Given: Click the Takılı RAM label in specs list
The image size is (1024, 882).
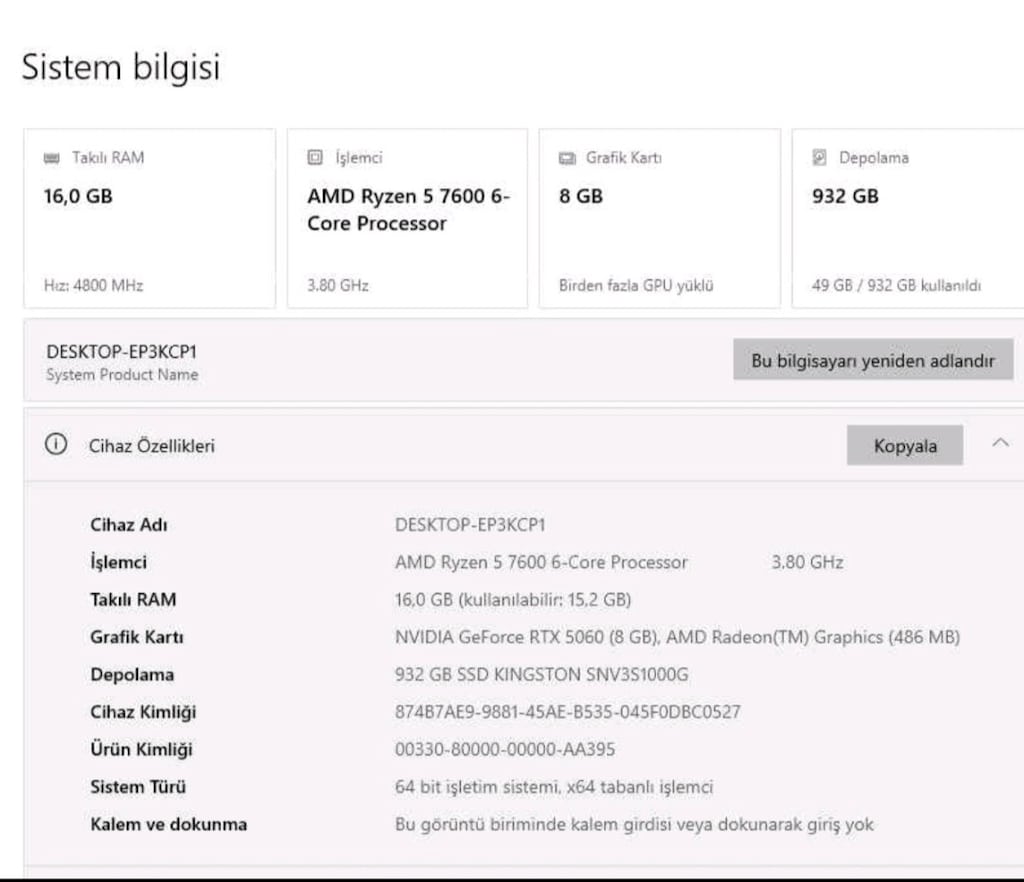Looking at the screenshot, I should pos(133,599).
